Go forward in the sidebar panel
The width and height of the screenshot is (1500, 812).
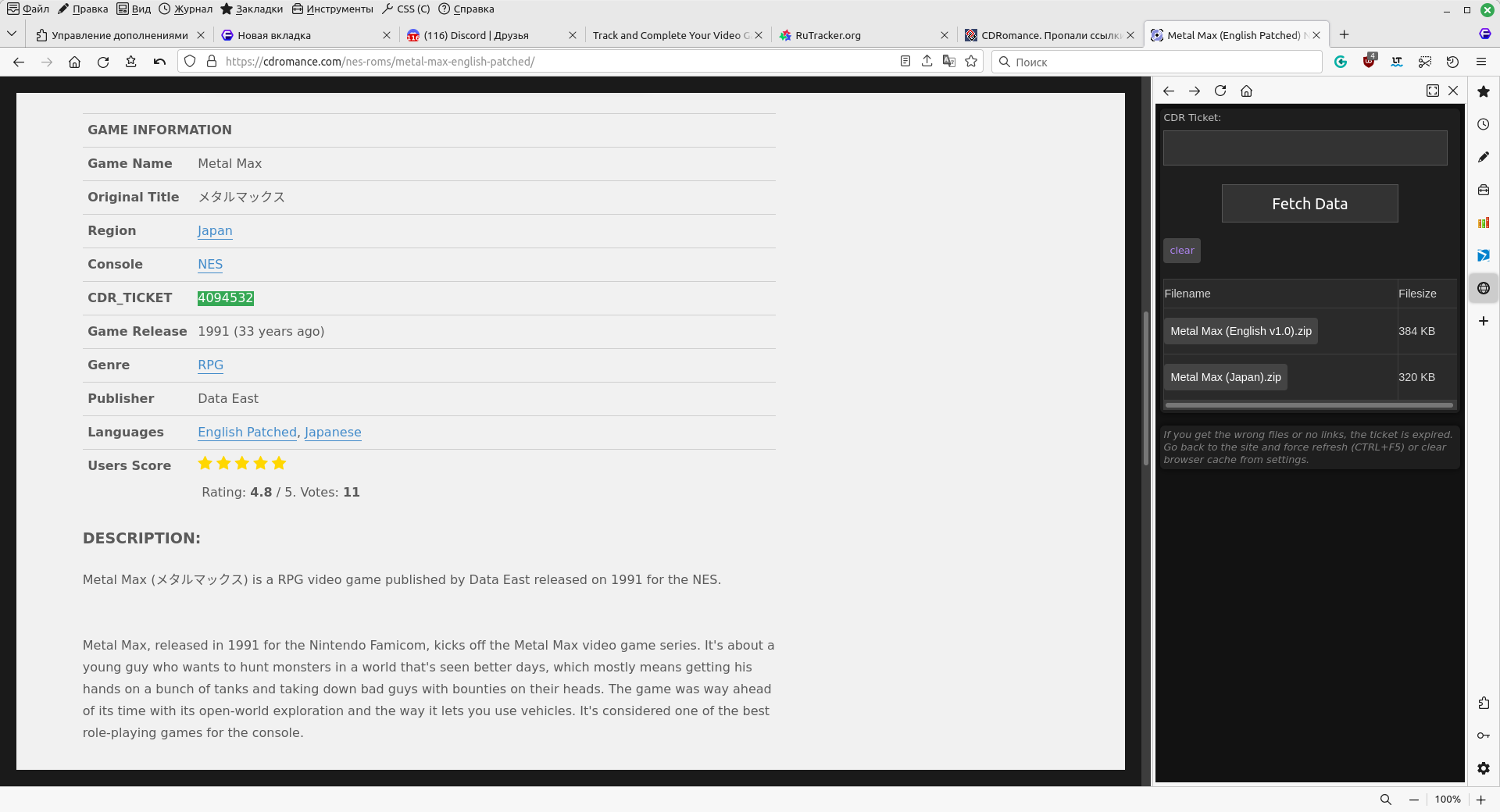1195,91
